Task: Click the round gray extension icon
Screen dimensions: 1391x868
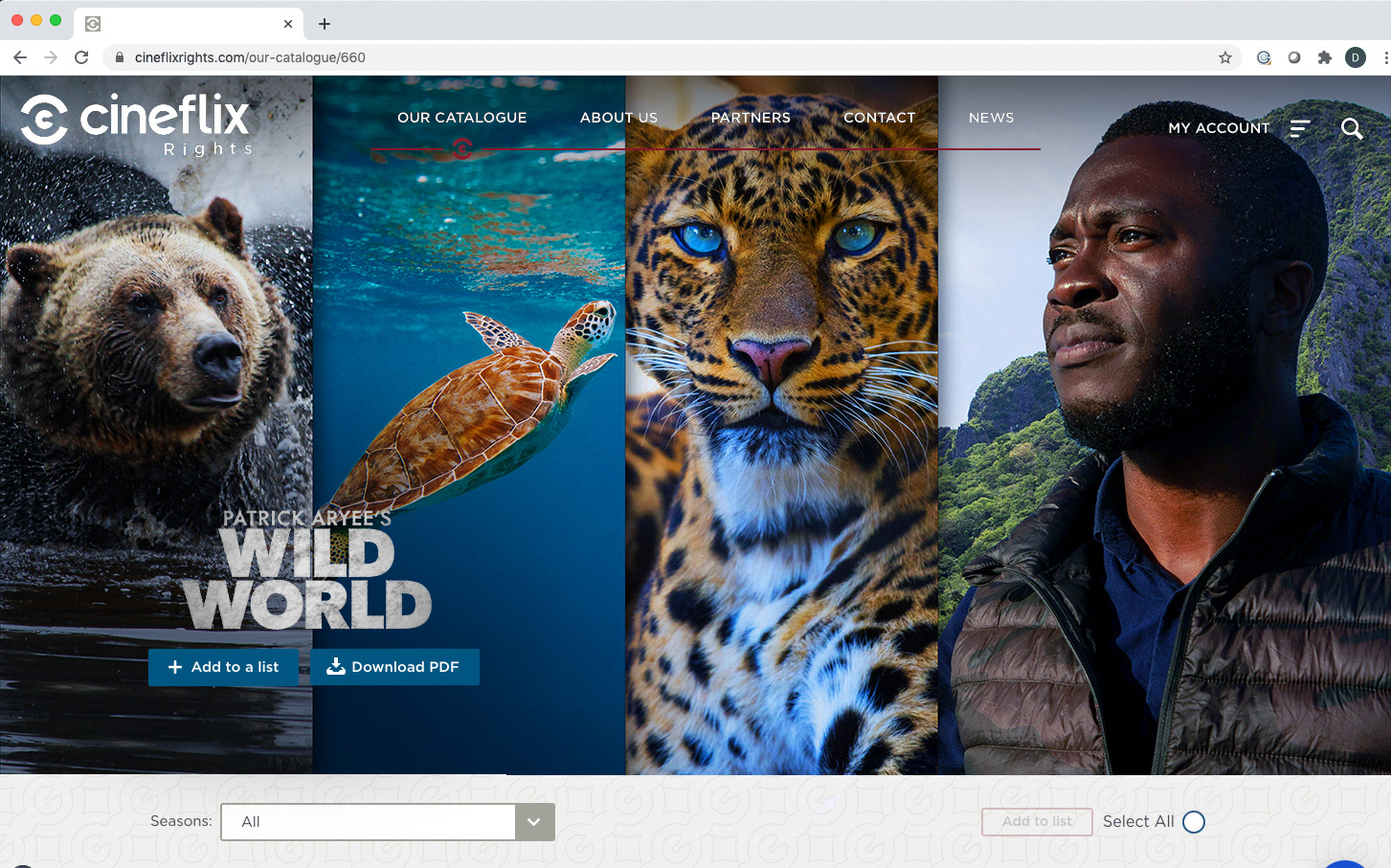Action: (x=1294, y=57)
